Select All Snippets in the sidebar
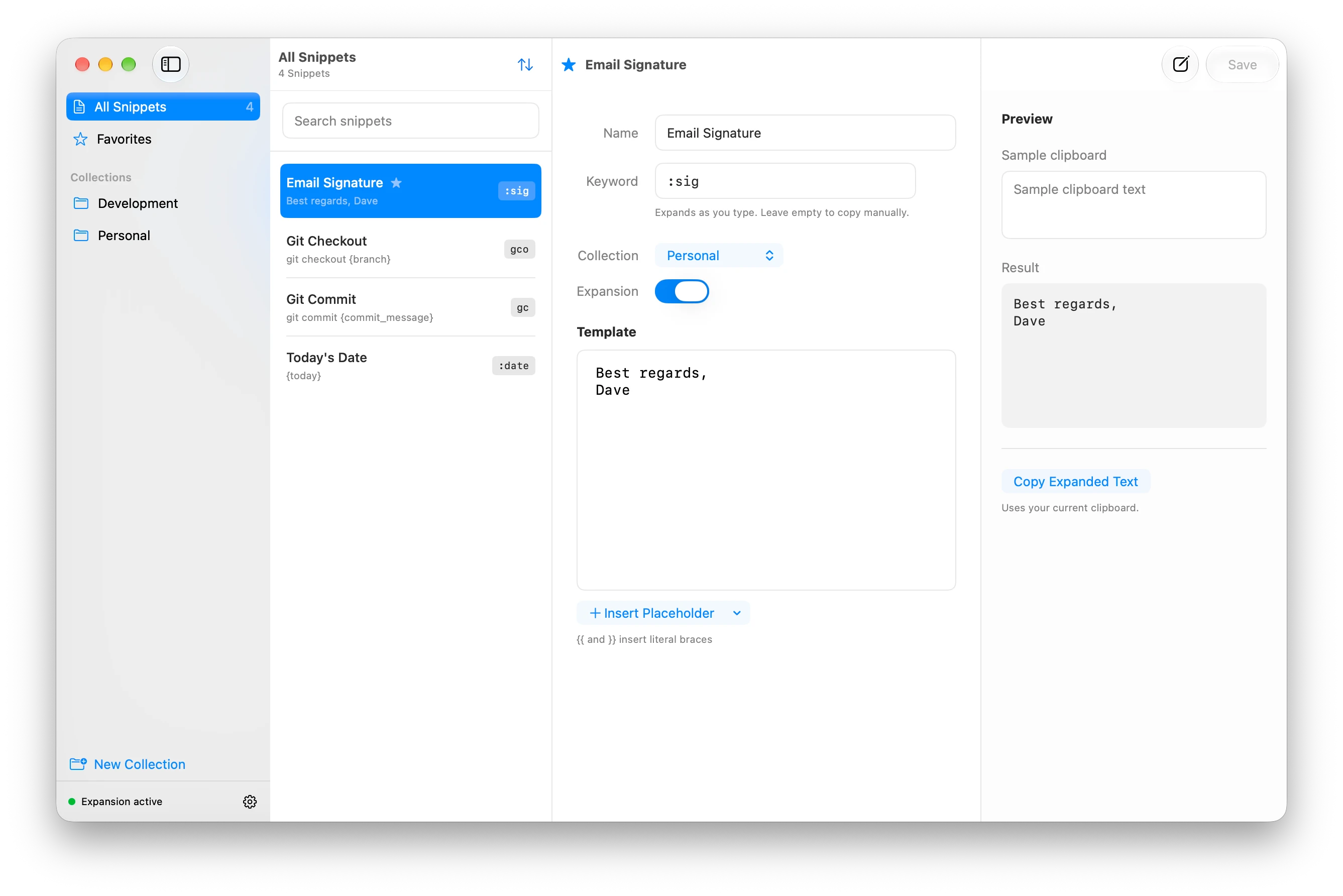 [163, 107]
